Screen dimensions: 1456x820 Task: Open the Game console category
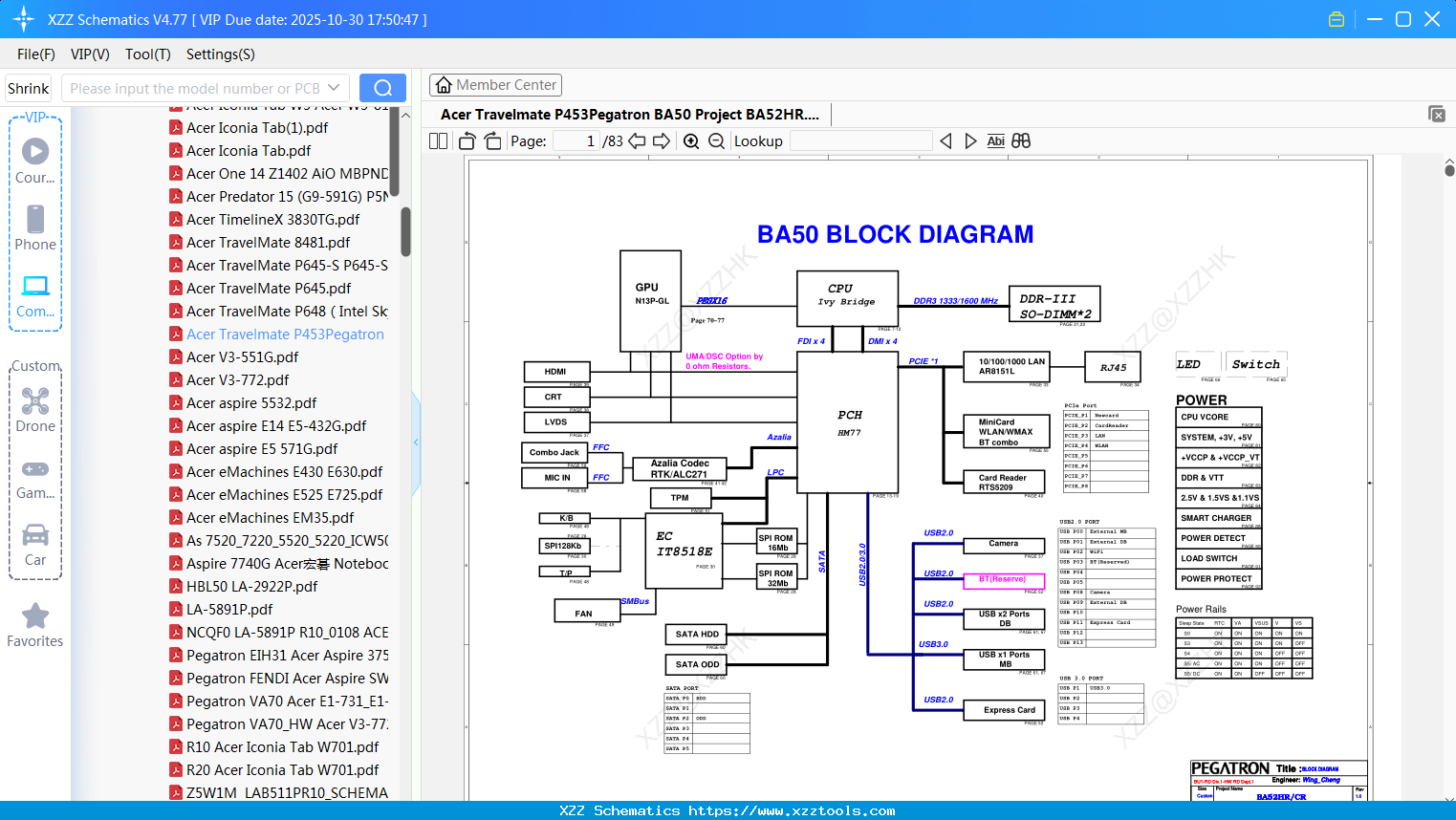pyautogui.click(x=35, y=478)
